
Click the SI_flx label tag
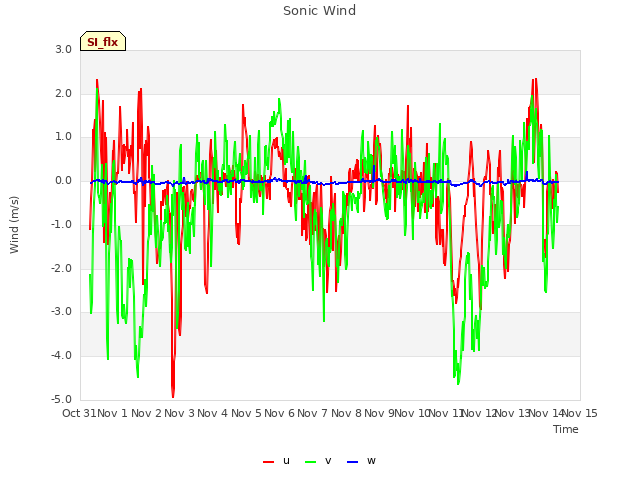[103, 41]
